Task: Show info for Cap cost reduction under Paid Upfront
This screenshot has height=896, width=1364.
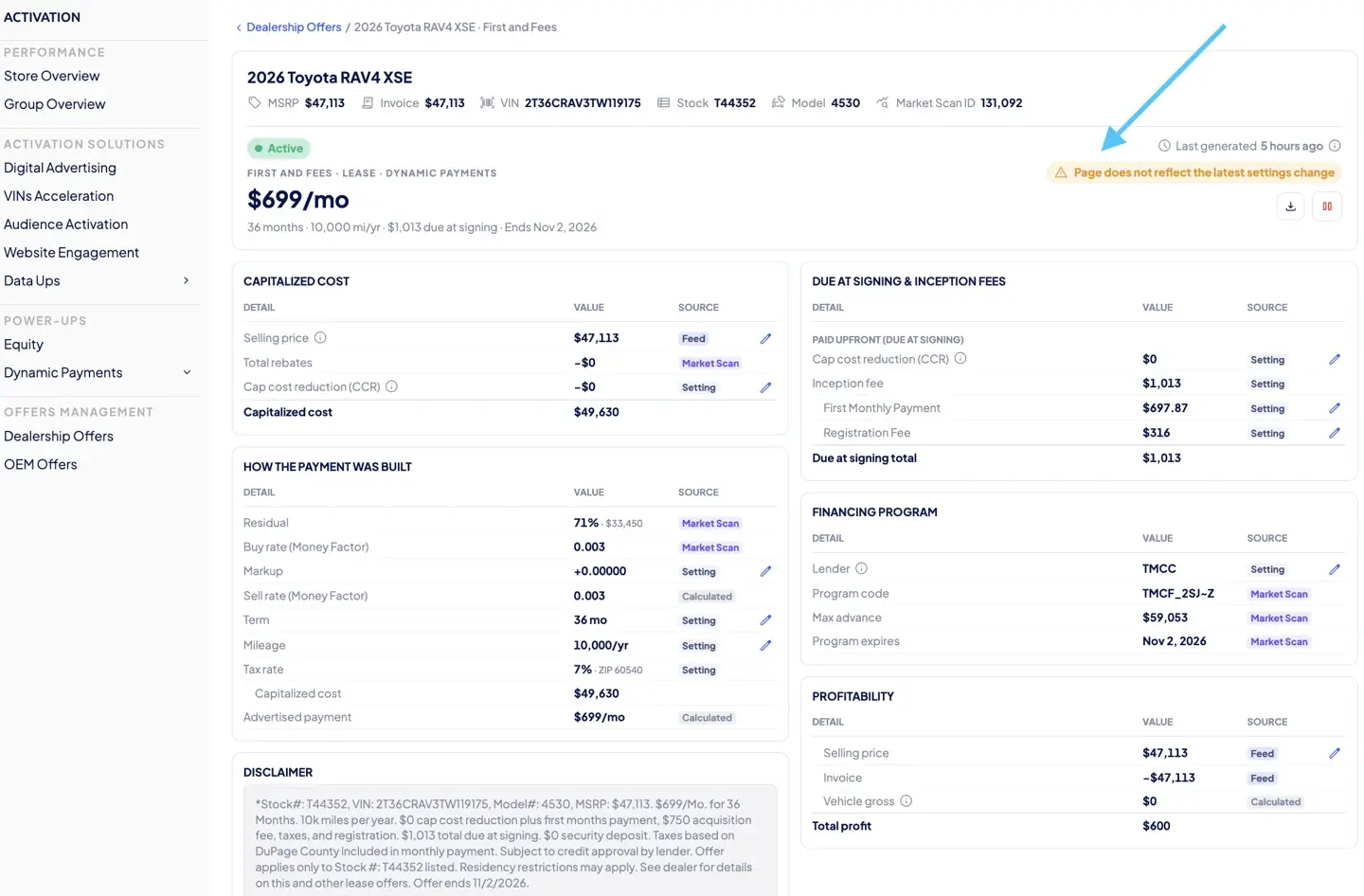Action: pos(960,359)
